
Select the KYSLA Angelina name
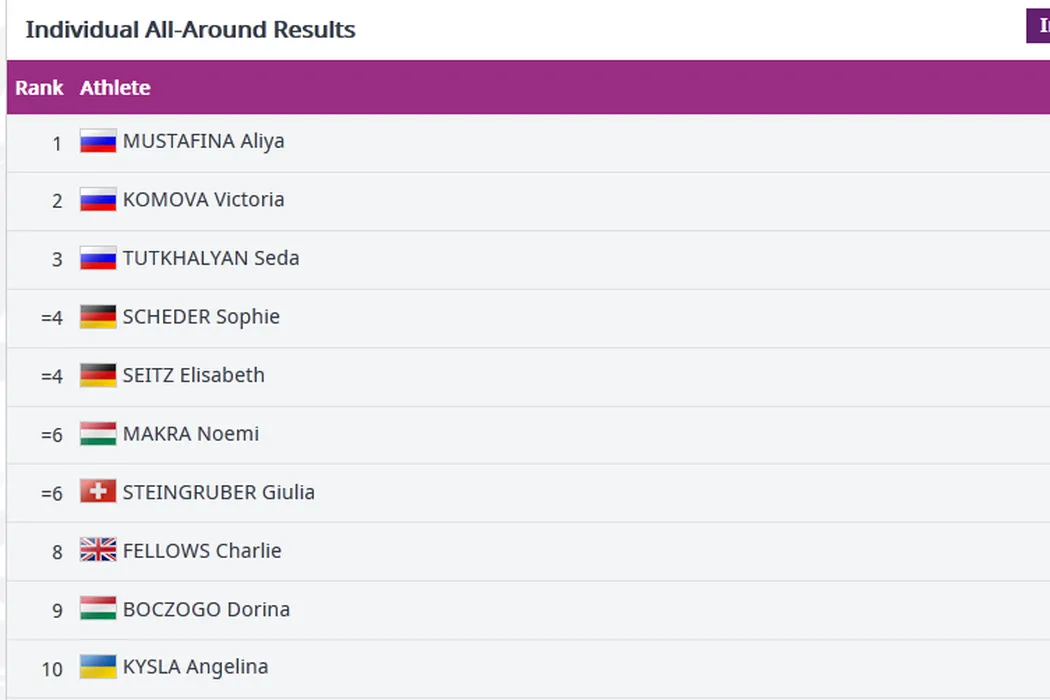click(195, 667)
